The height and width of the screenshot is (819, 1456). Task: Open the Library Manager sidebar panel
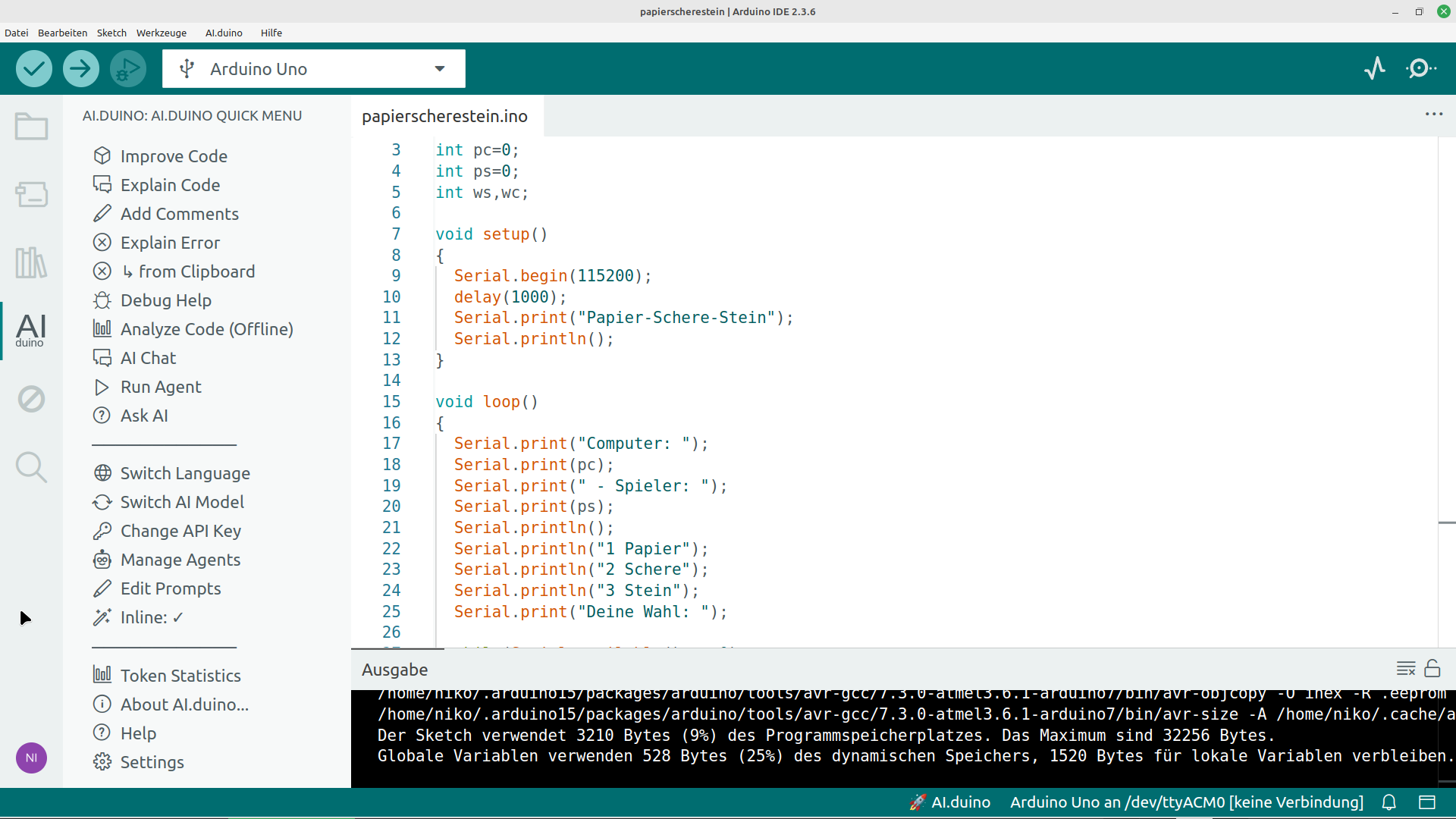31,263
